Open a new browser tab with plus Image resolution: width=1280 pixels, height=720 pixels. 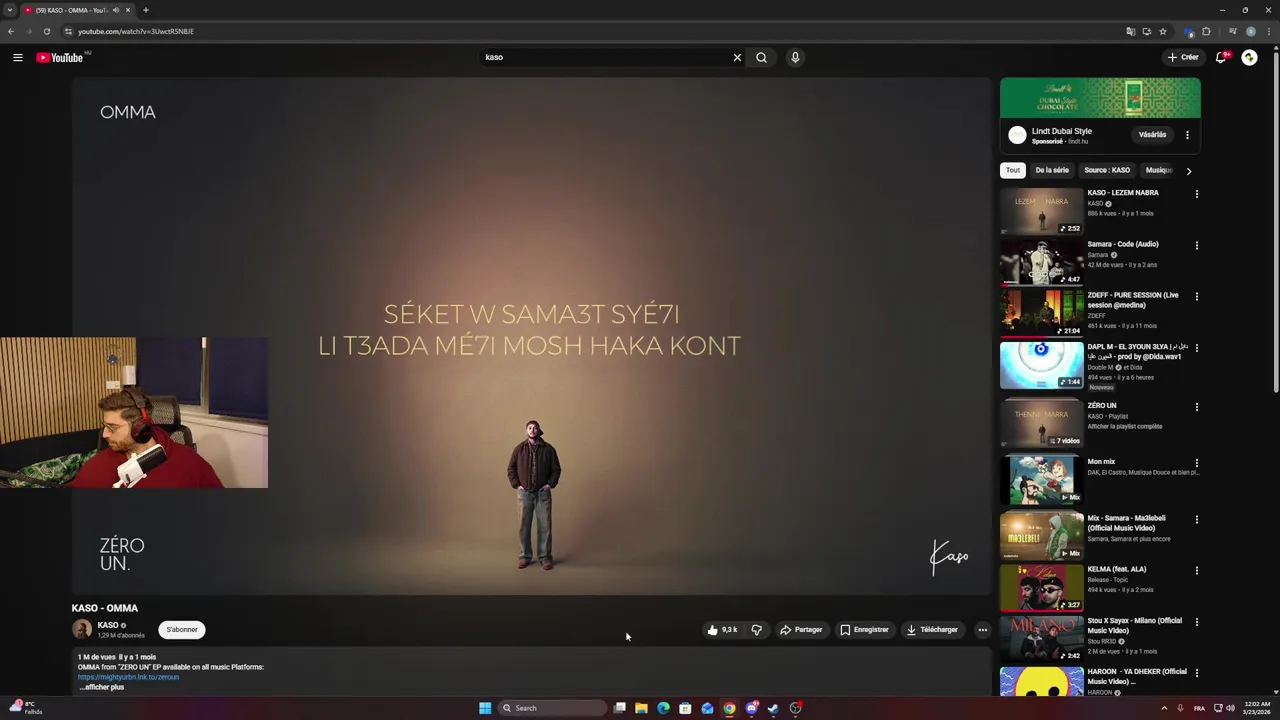pos(145,10)
